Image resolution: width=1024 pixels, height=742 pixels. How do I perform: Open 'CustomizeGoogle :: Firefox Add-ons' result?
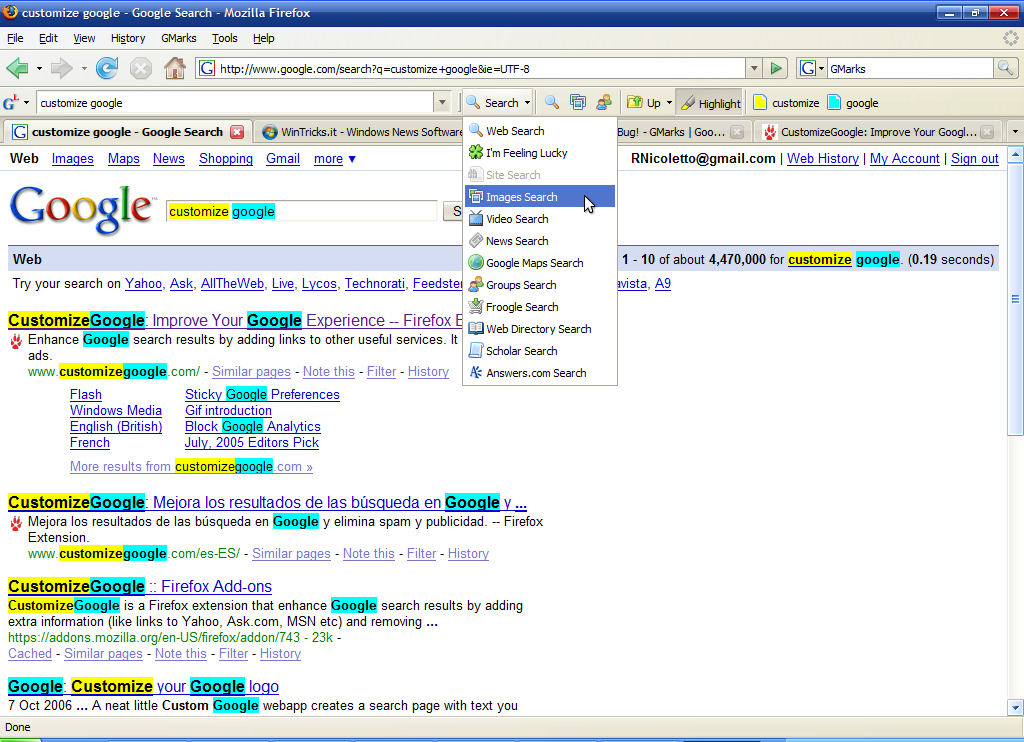pyautogui.click(x=140, y=586)
